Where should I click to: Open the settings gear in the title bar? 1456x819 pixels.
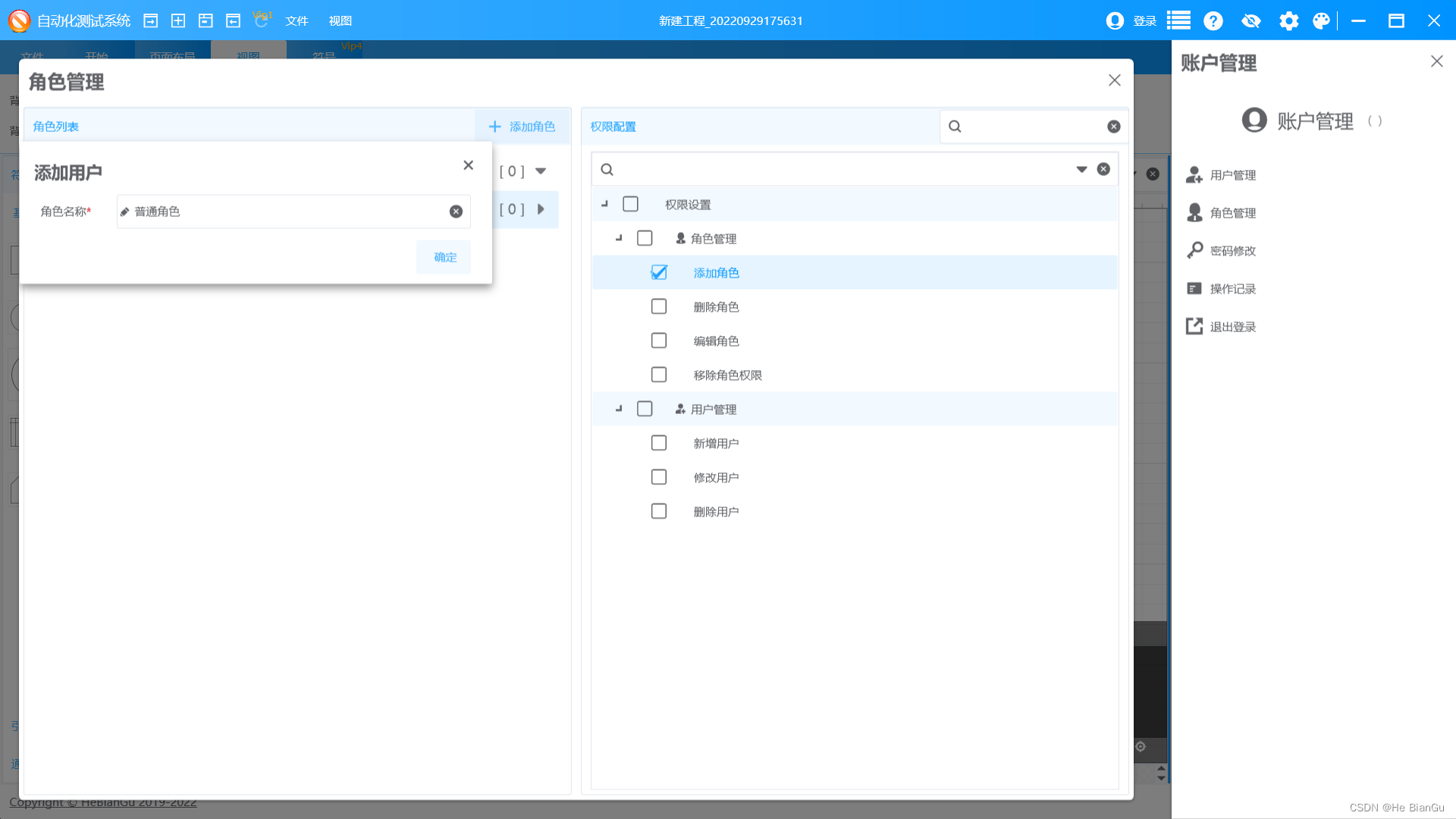click(1288, 20)
